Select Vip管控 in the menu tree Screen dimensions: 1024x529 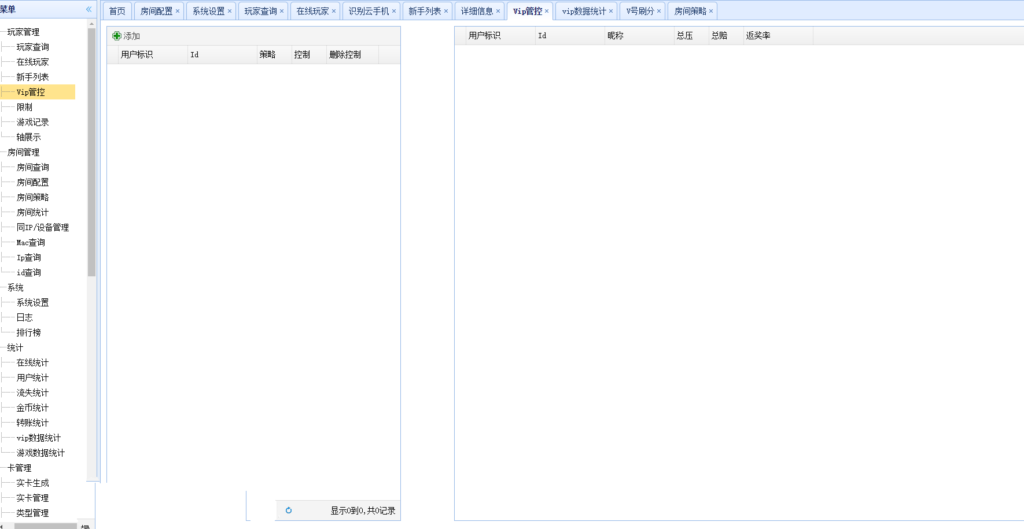[31, 92]
